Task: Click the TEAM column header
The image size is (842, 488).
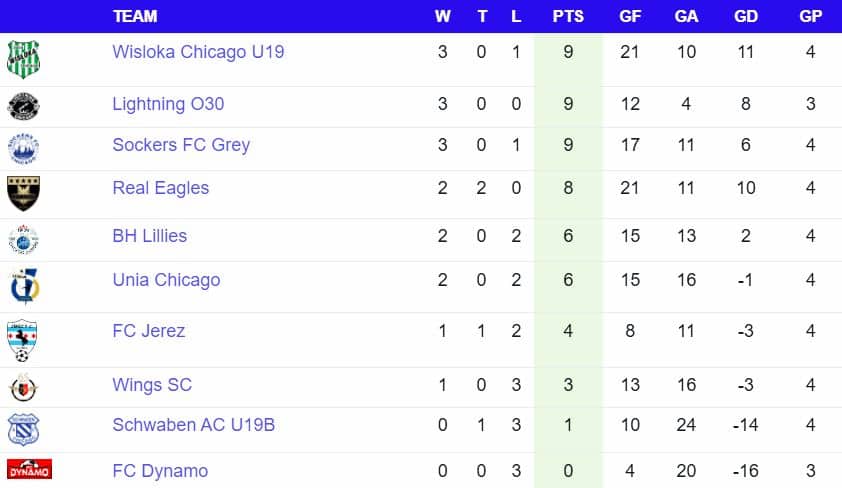Action: tap(135, 16)
